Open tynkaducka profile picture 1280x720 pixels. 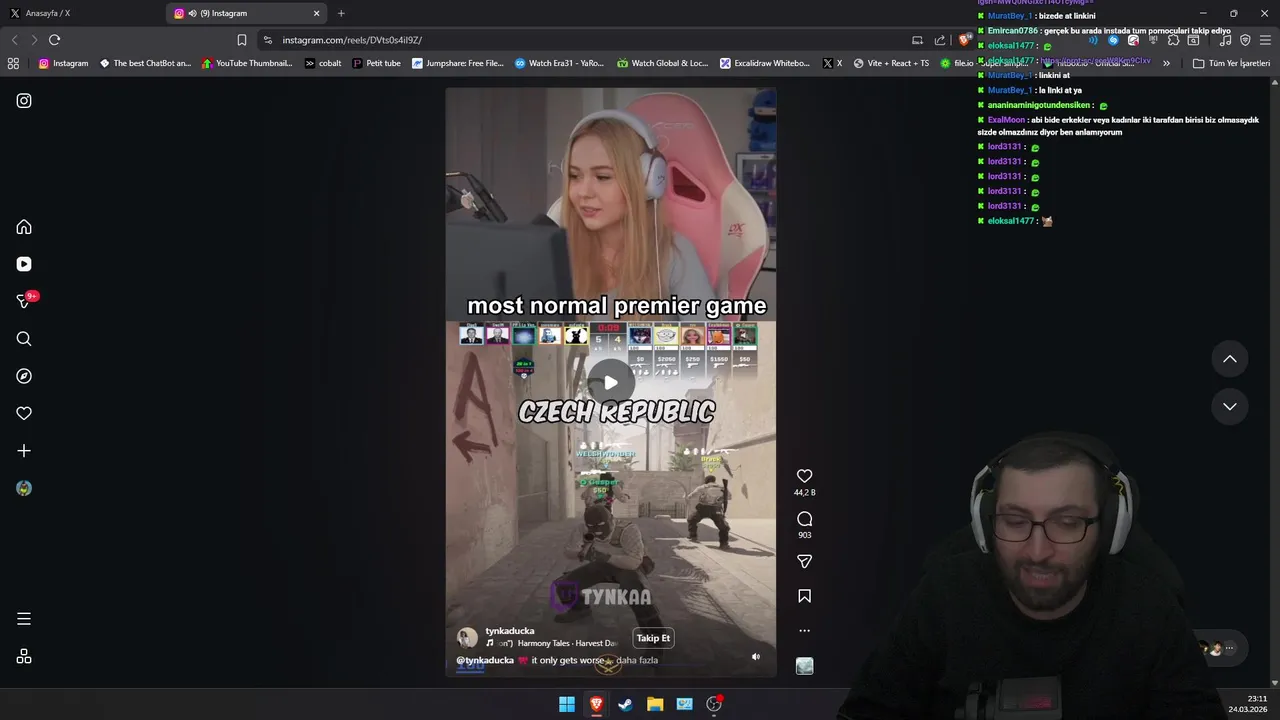467,638
